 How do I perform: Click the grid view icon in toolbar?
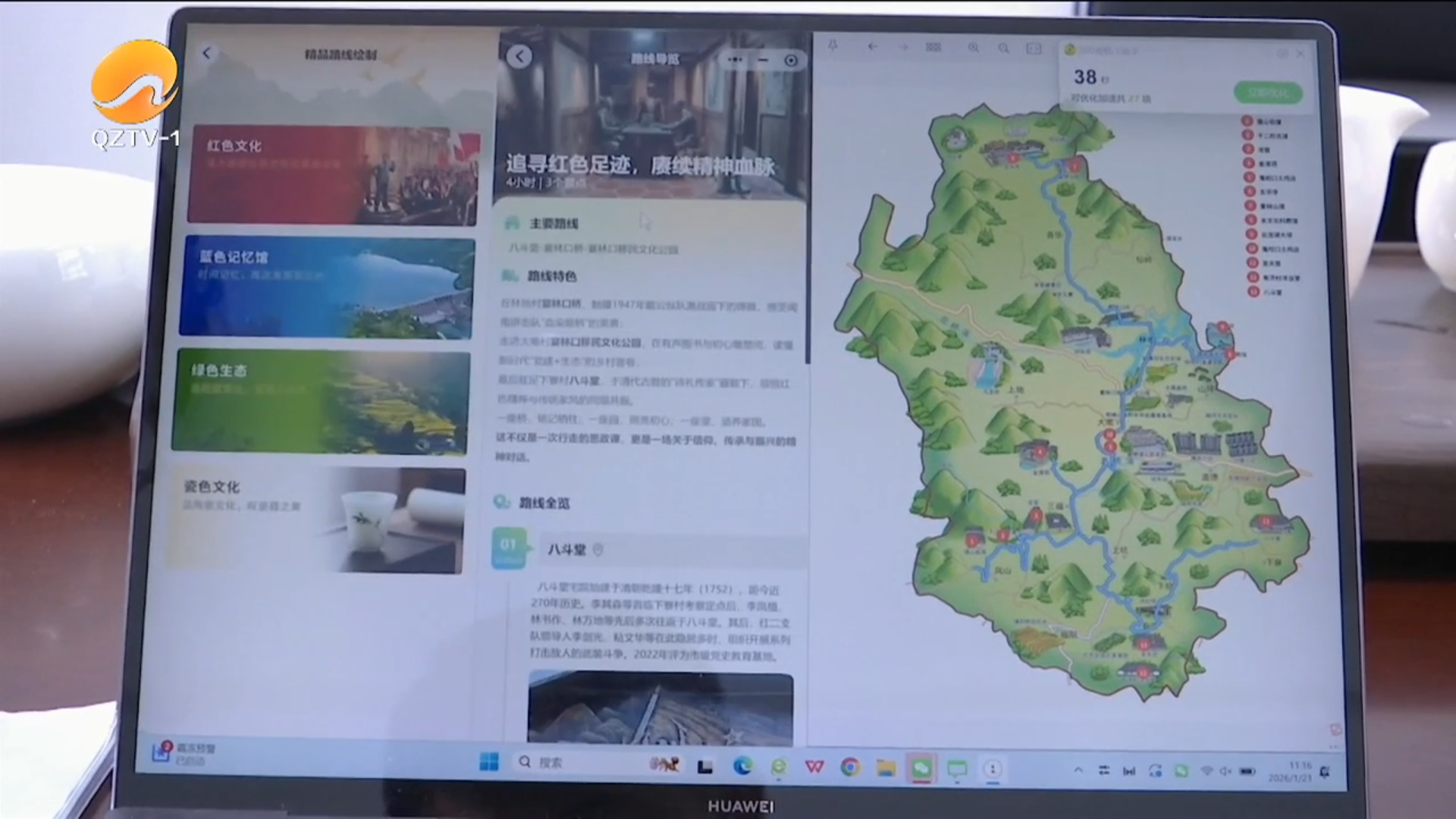(x=934, y=47)
